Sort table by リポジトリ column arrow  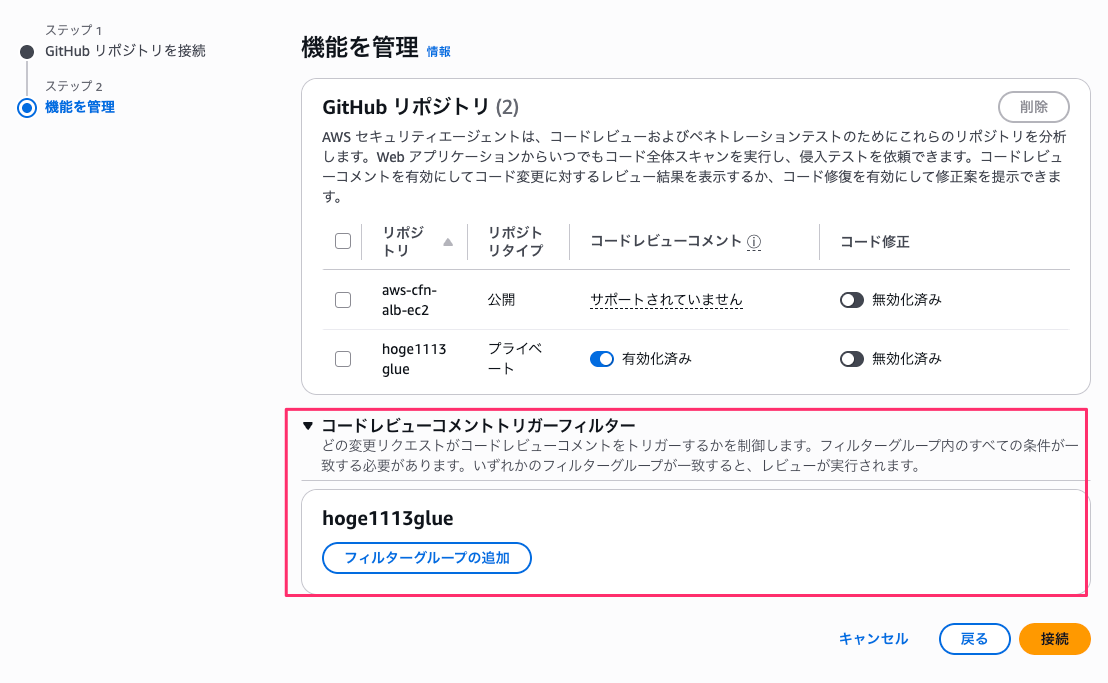click(447, 242)
